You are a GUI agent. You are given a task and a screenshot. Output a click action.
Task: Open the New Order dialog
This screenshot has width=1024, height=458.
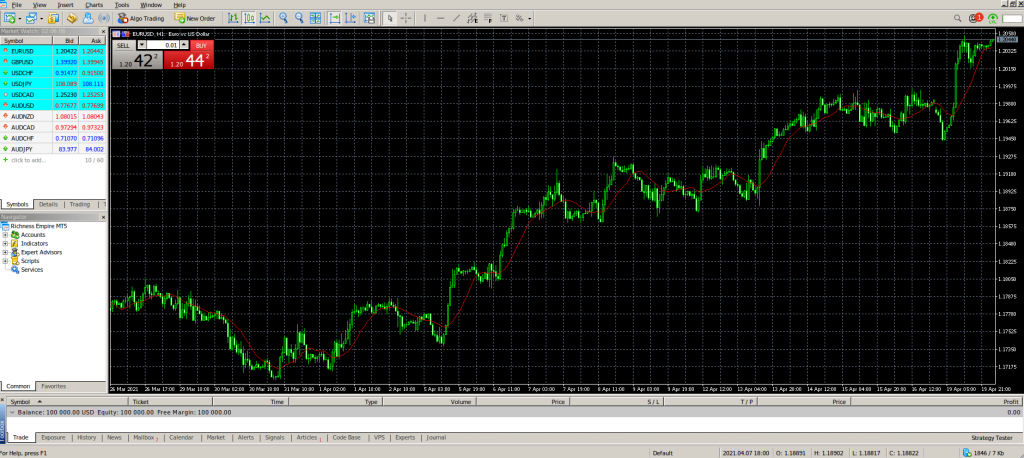[x=194, y=18]
